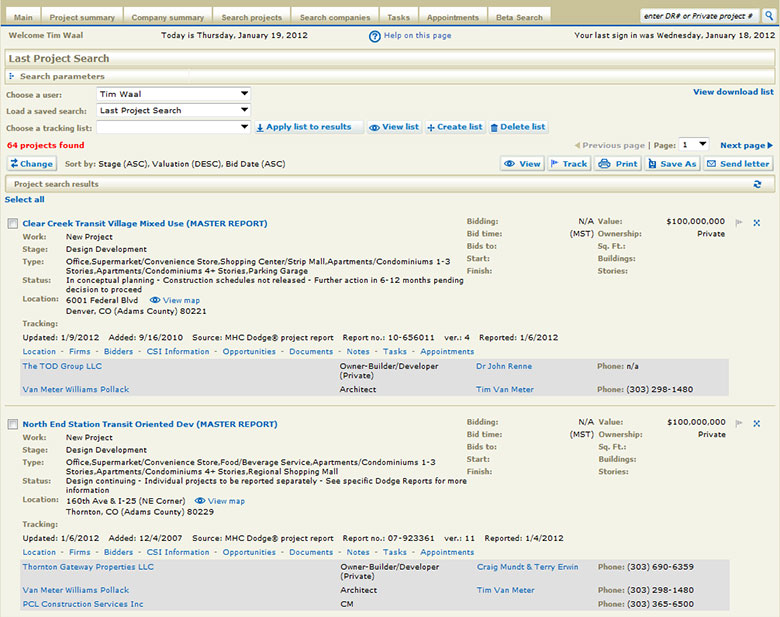Viewport: 780px width, 617px height.
Task: Open Appointments link for Clear Creek project
Action: click(x=447, y=351)
